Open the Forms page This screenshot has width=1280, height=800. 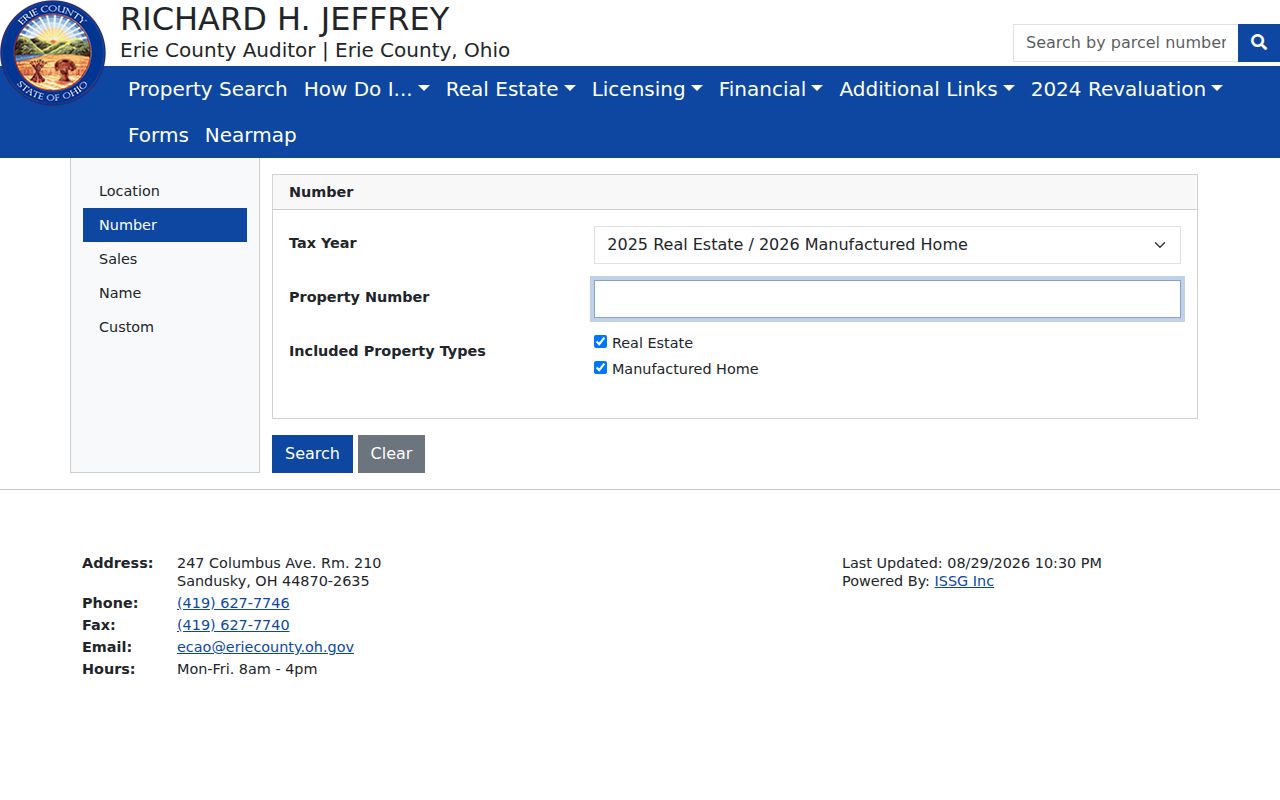click(x=158, y=135)
